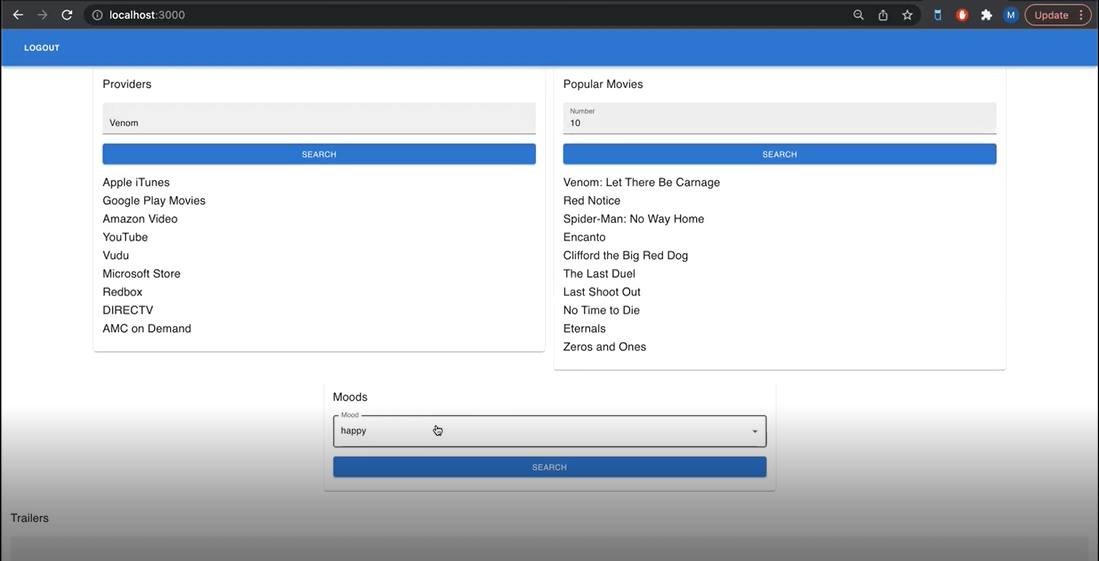
Task: Click the Chrome Update button
Action: [1058, 15]
